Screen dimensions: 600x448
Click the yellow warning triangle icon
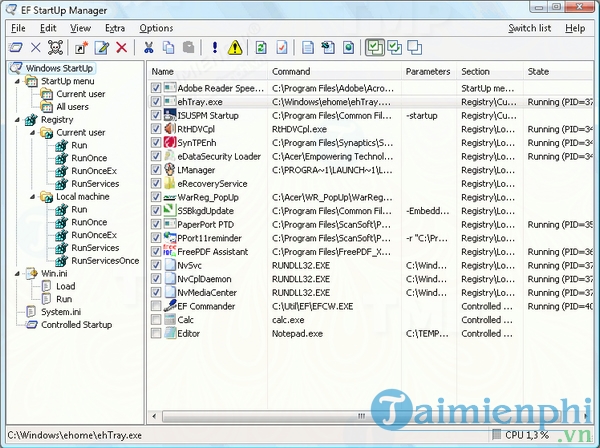(x=233, y=47)
